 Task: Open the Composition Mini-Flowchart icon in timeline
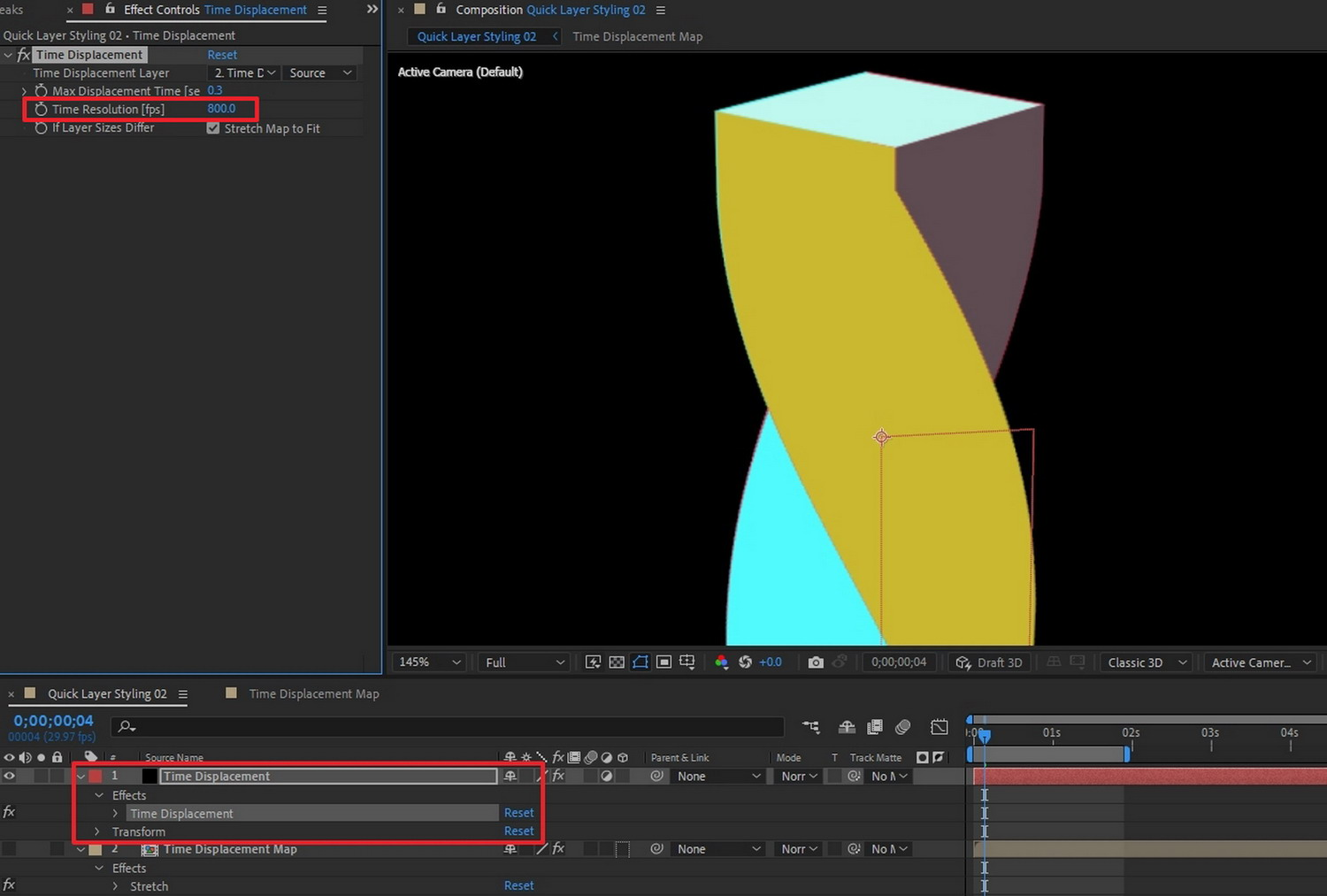tap(810, 727)
